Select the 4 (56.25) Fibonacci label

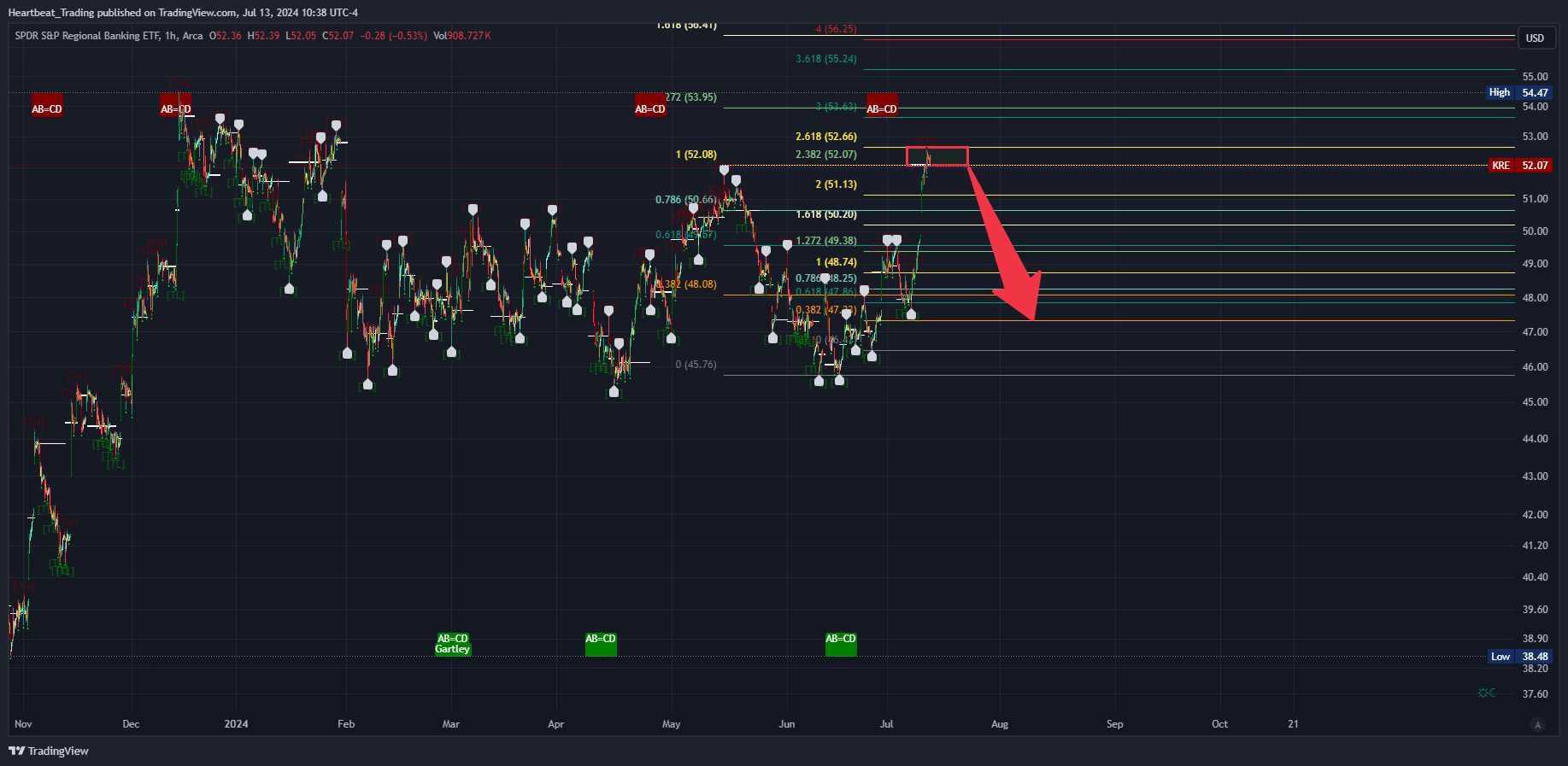click(x=836, y=29)
